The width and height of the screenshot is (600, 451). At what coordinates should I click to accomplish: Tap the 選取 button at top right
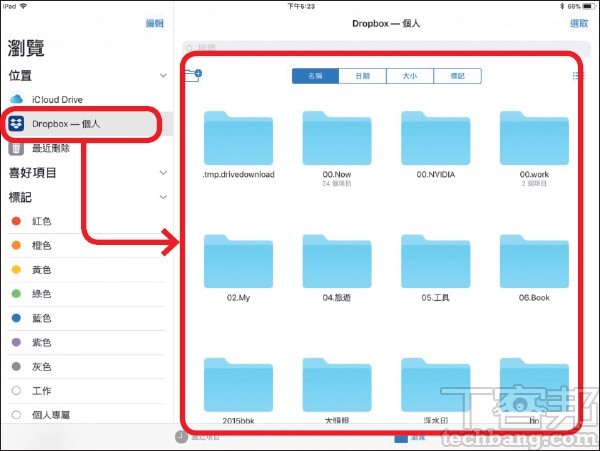click(x=579, y=23)
